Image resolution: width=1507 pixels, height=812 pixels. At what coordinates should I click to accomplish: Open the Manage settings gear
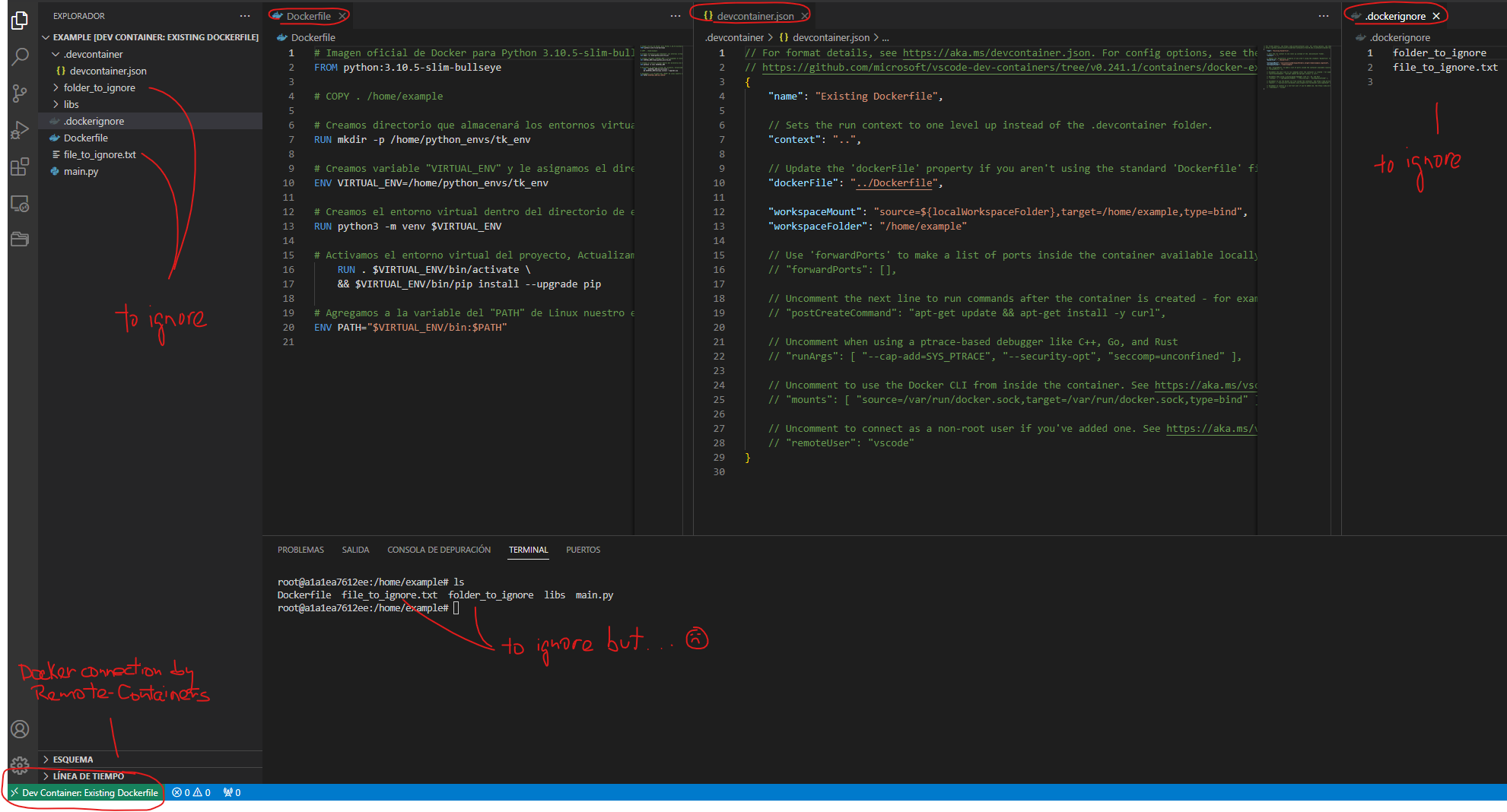click(x=21, y=764)
